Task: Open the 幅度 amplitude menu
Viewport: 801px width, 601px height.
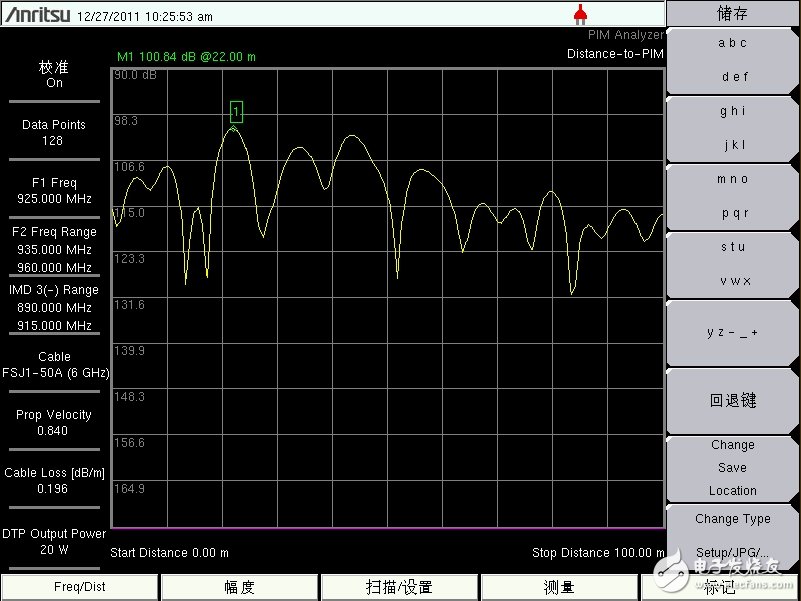Action: pyautogui.click(x=240, y=587)
